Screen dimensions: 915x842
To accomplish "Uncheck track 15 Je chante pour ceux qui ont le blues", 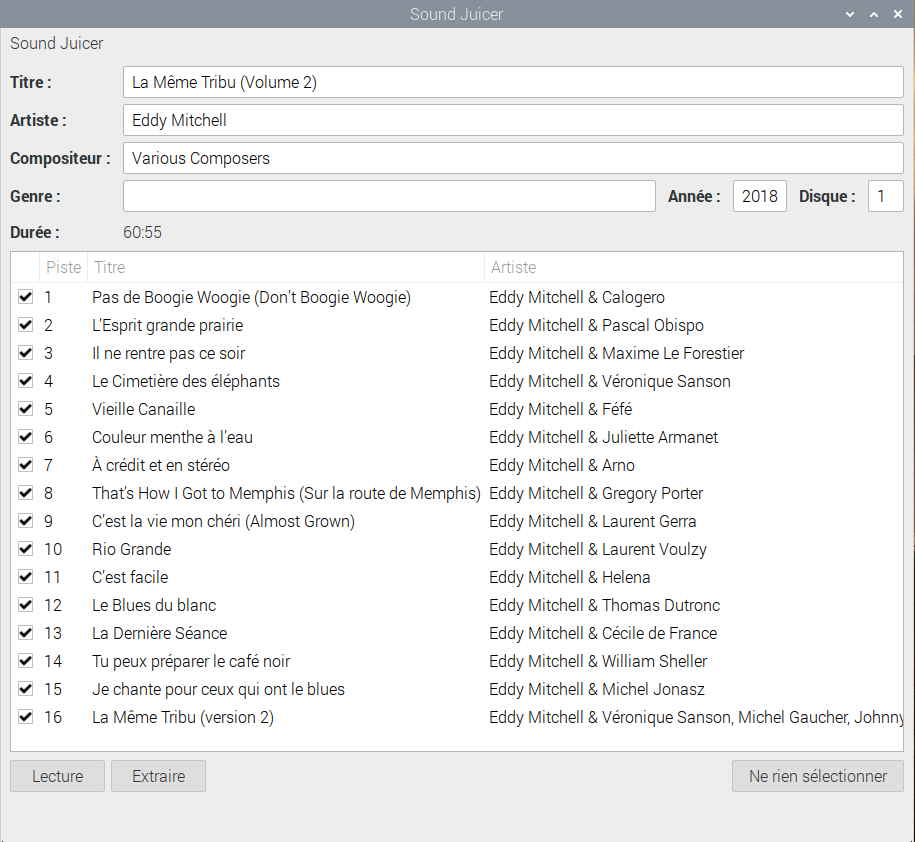I will tap(26, 689).
